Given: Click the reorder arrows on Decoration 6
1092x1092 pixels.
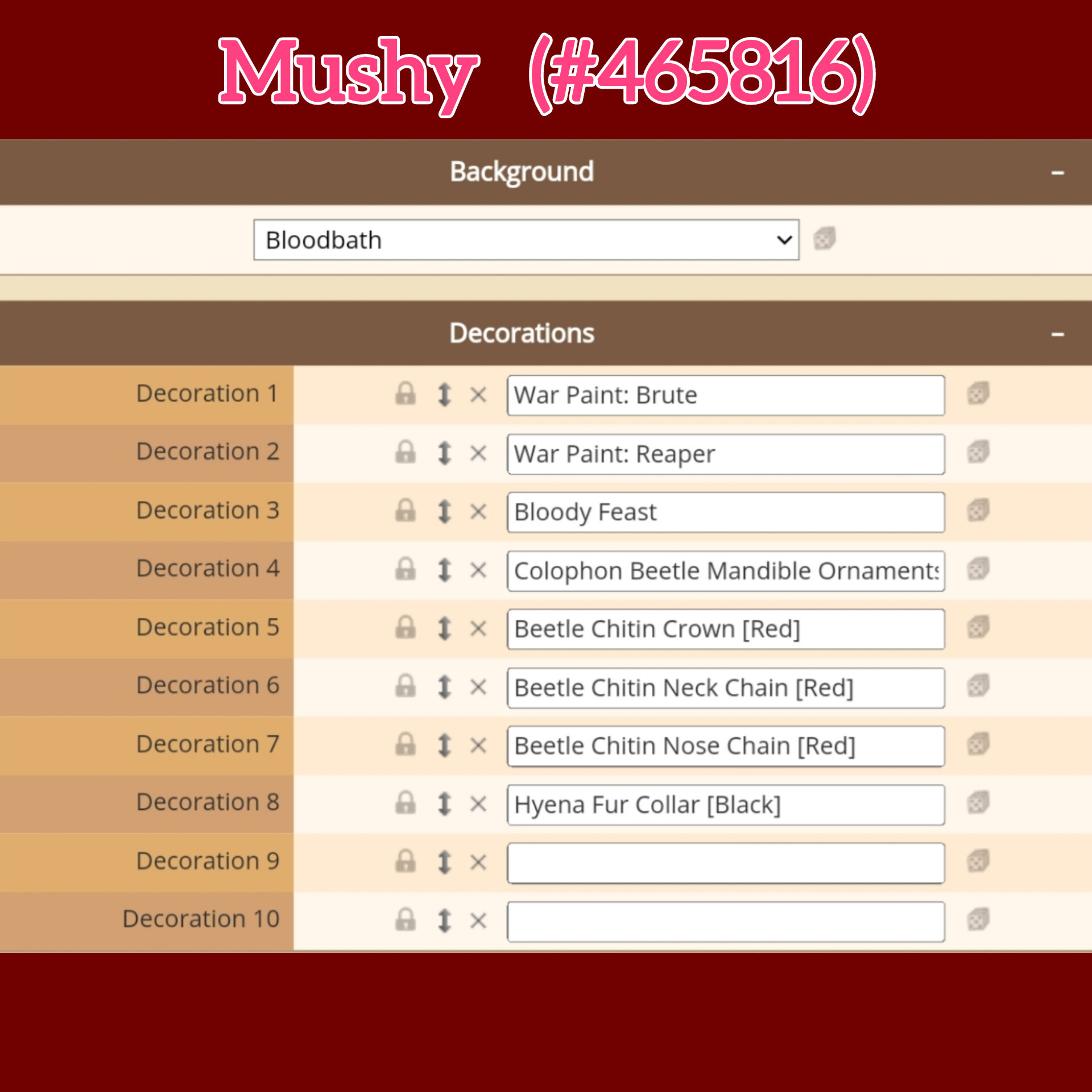Looking at the screenshot, I should [x=444, y=687].
